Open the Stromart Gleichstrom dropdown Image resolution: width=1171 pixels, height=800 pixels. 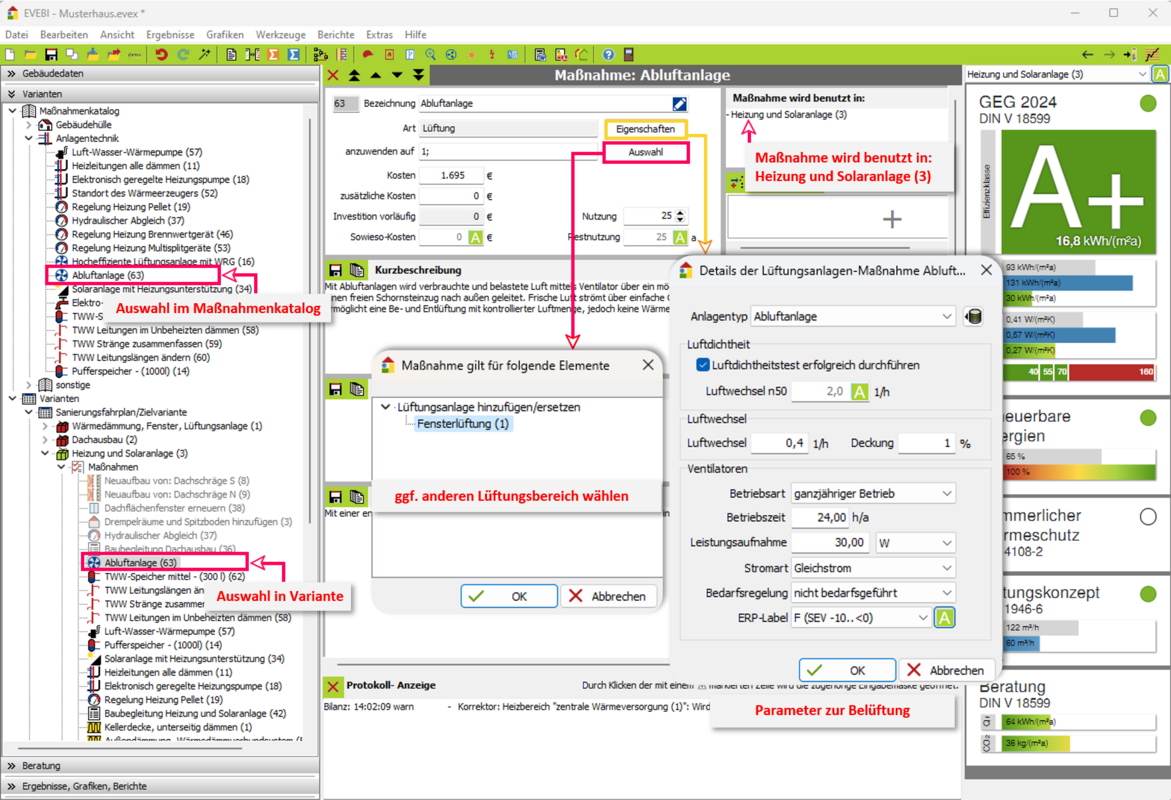(872, 568)
